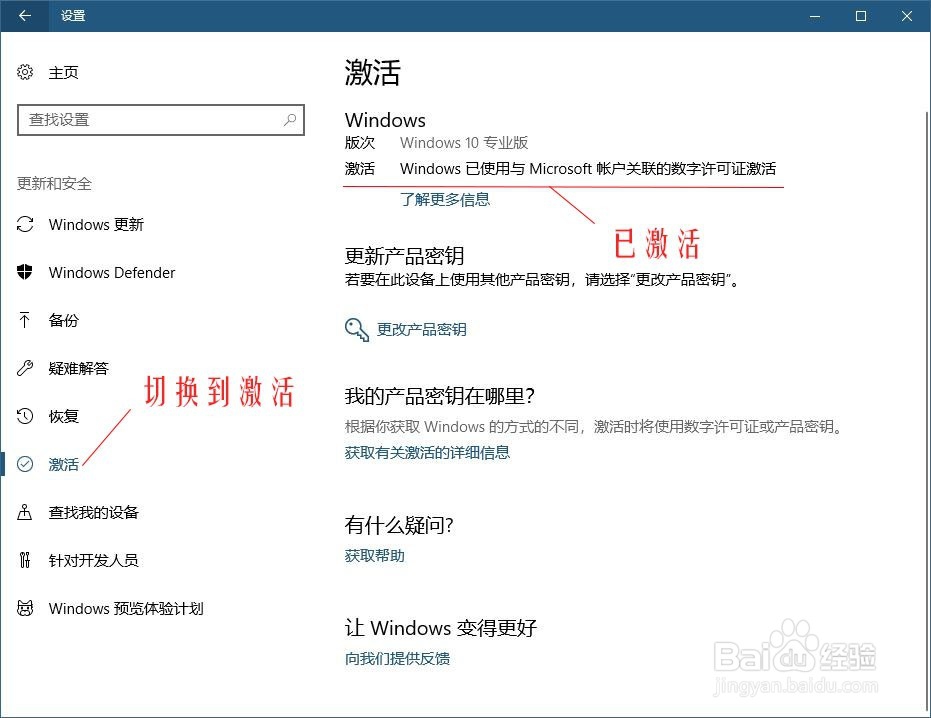Click inside the 查找设置 search field
The width and height of the screenshot is (931, 718).
coord(150,120)
